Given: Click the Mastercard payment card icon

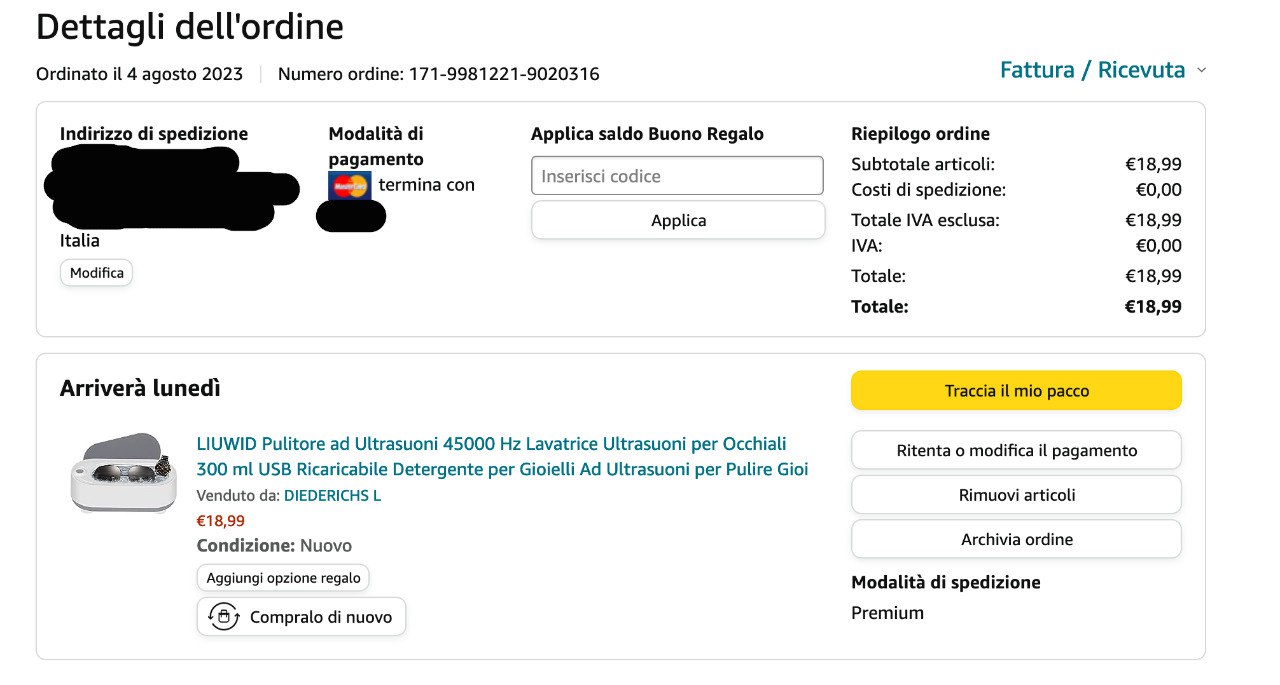Looking at the screenshot, I should click(350, 185).
